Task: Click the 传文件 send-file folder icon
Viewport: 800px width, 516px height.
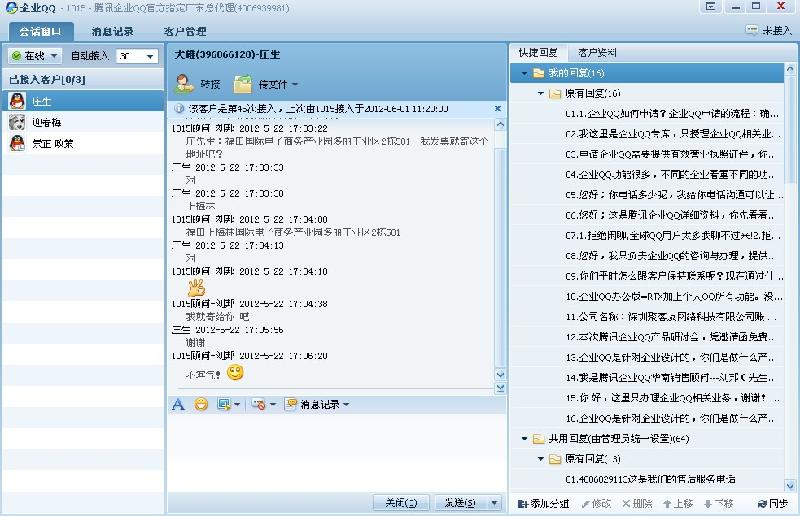Action: (x=243, y=84)
